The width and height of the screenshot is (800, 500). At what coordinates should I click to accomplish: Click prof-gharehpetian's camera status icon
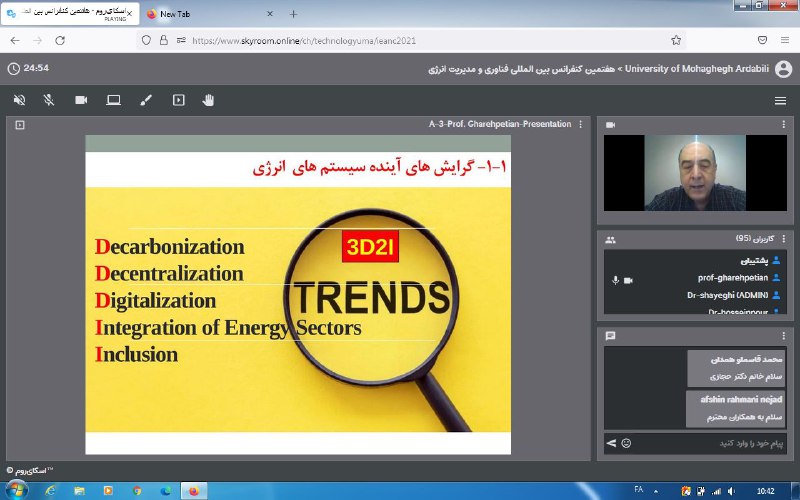(x=628, y=280)
